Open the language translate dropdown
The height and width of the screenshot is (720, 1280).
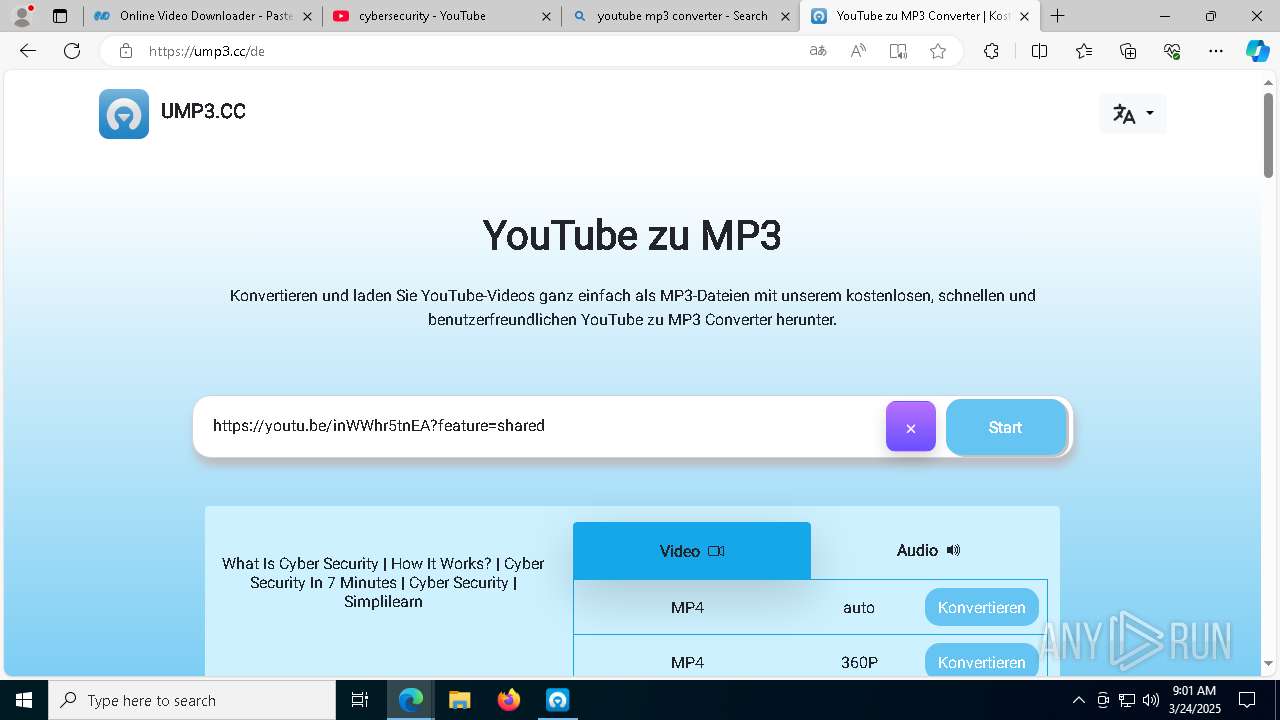[1133, 114]
